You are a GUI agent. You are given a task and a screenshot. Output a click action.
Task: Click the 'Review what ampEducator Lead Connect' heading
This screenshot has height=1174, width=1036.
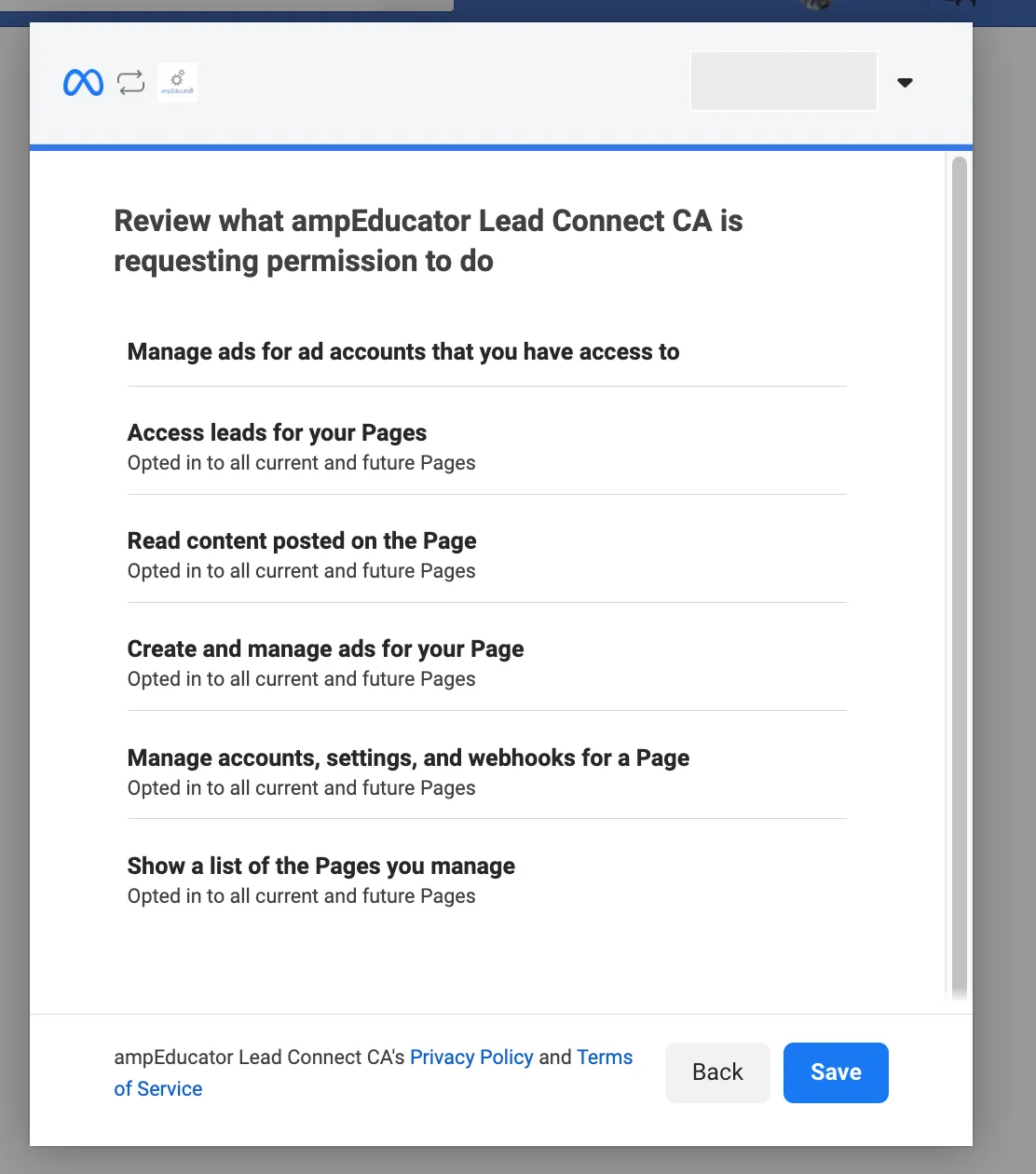tap(429, 241)
